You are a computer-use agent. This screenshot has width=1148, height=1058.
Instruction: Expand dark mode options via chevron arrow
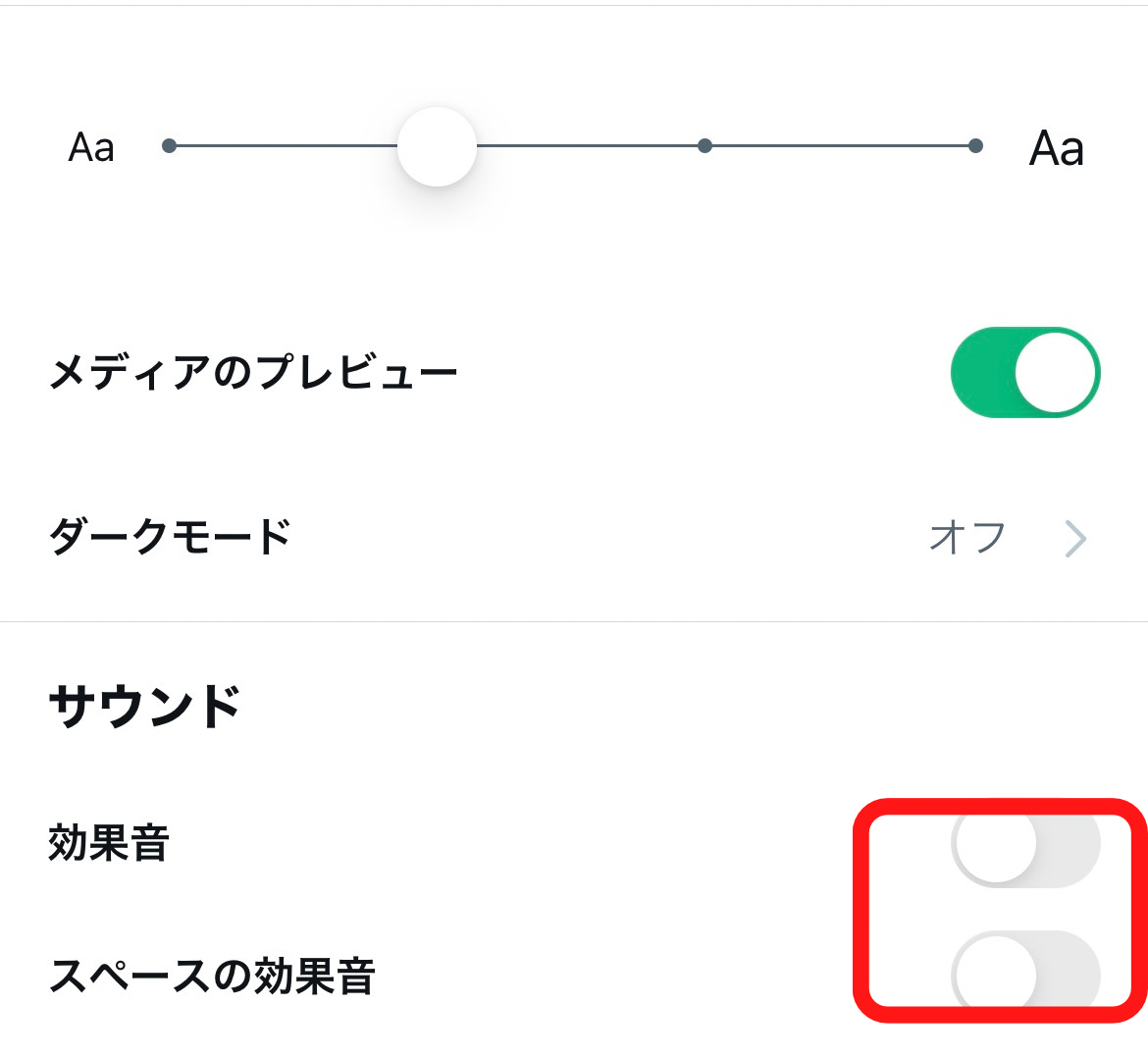(1075, 538)
